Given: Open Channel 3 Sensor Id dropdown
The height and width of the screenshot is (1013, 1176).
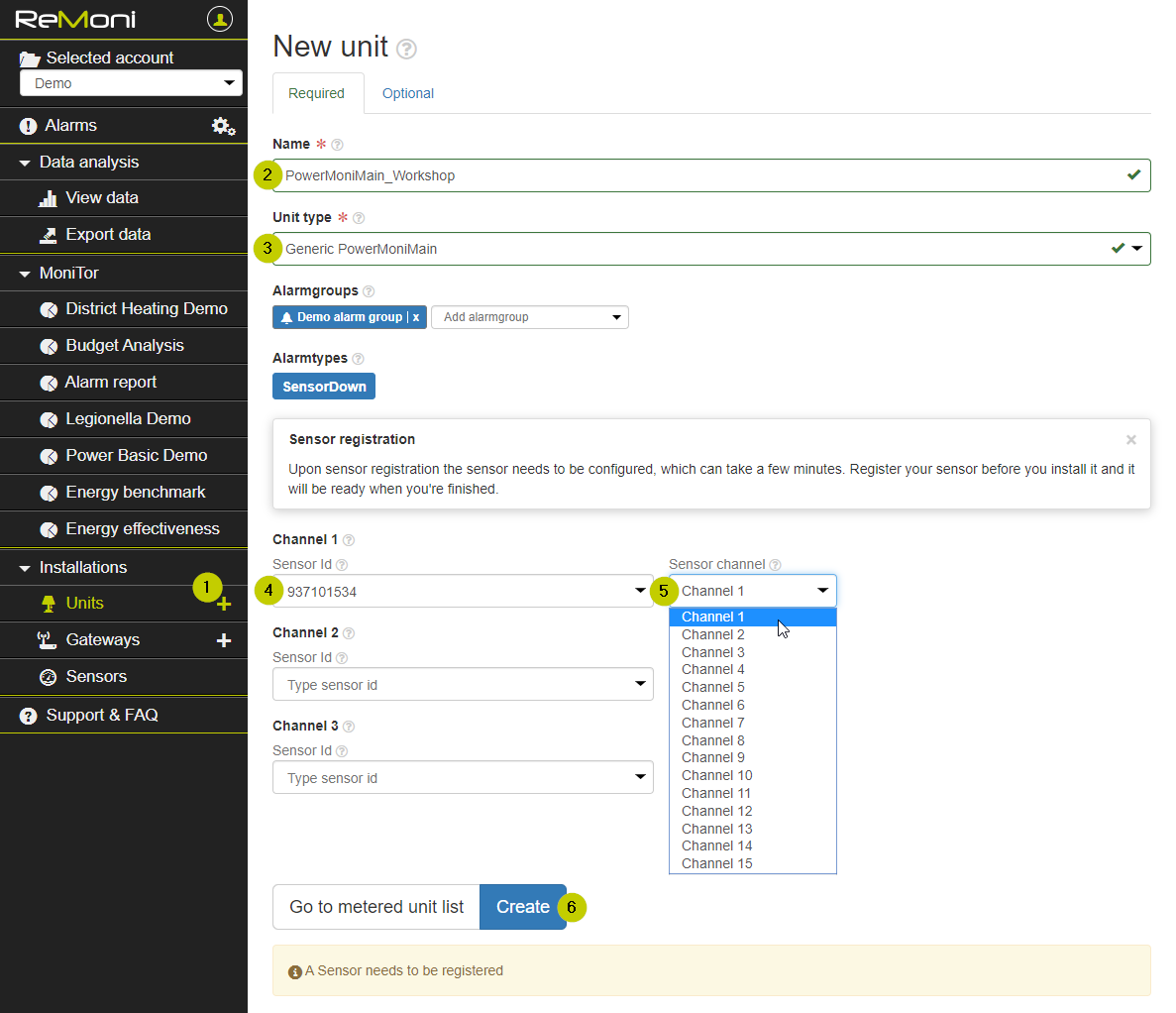Looking at the screenshot, I should click(463, 777).
